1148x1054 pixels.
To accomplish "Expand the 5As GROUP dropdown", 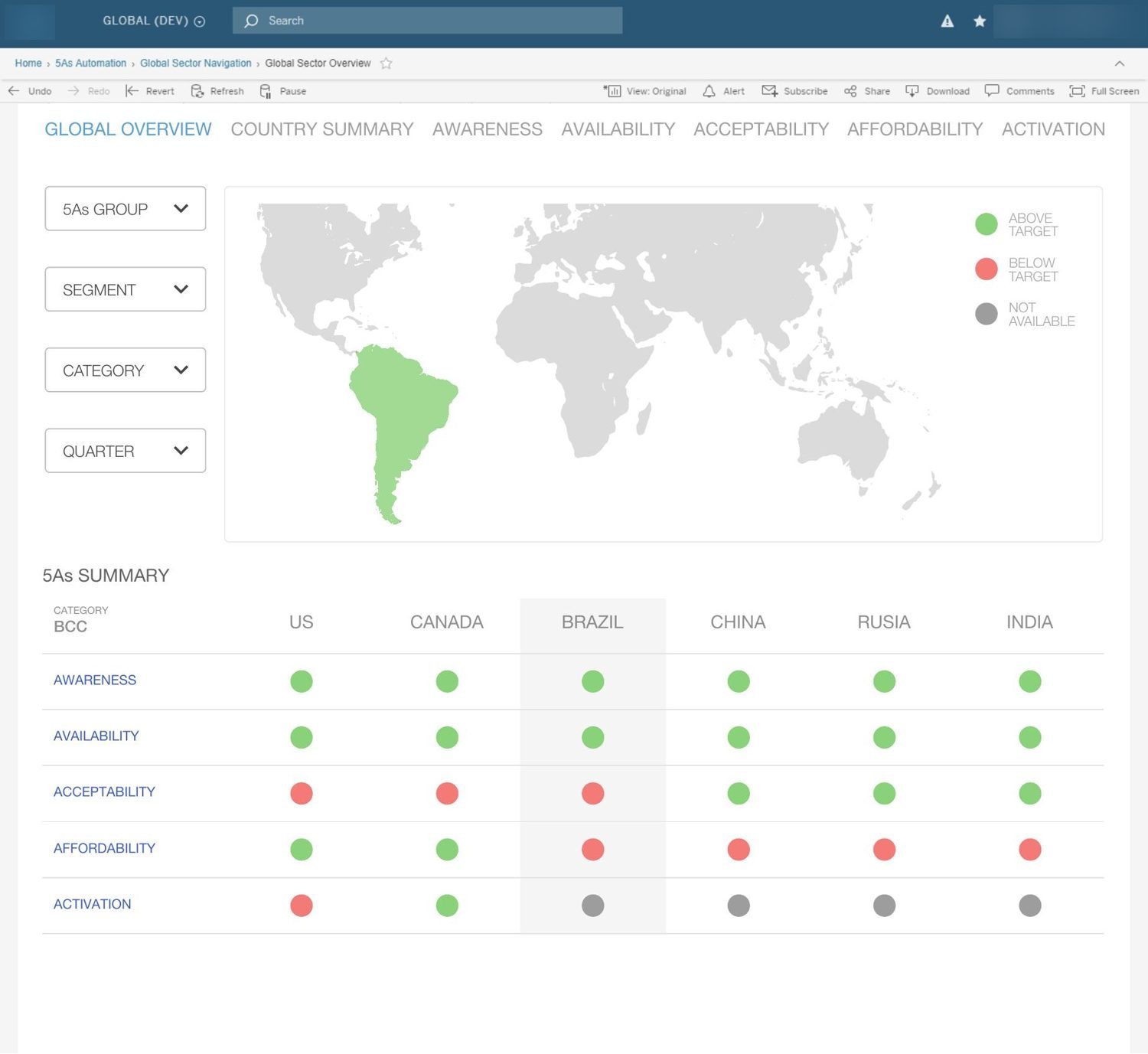I will click(126, 208).
